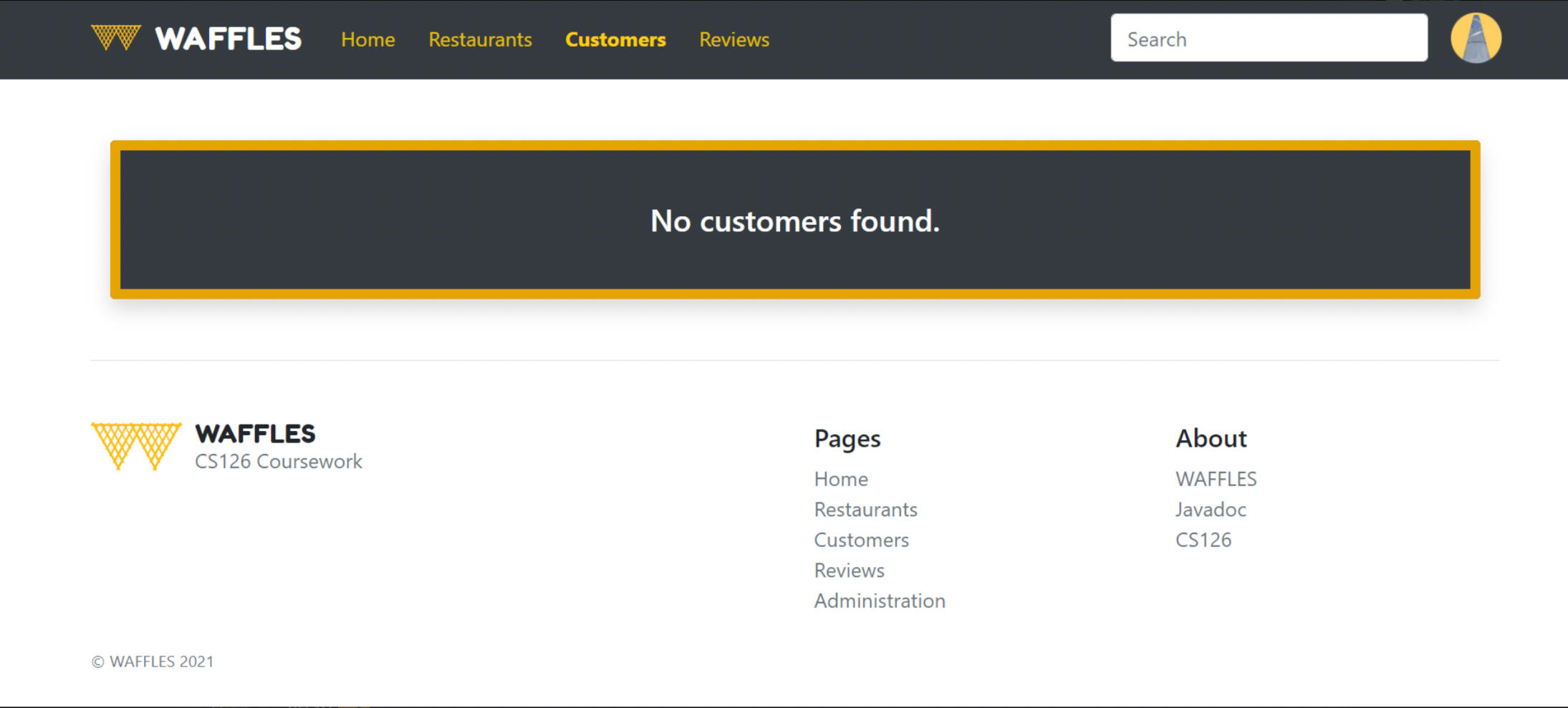Click the © WAFFLES 2021 copyright text
Viewport: 1568px width, 708px height.
pos(153,661)
